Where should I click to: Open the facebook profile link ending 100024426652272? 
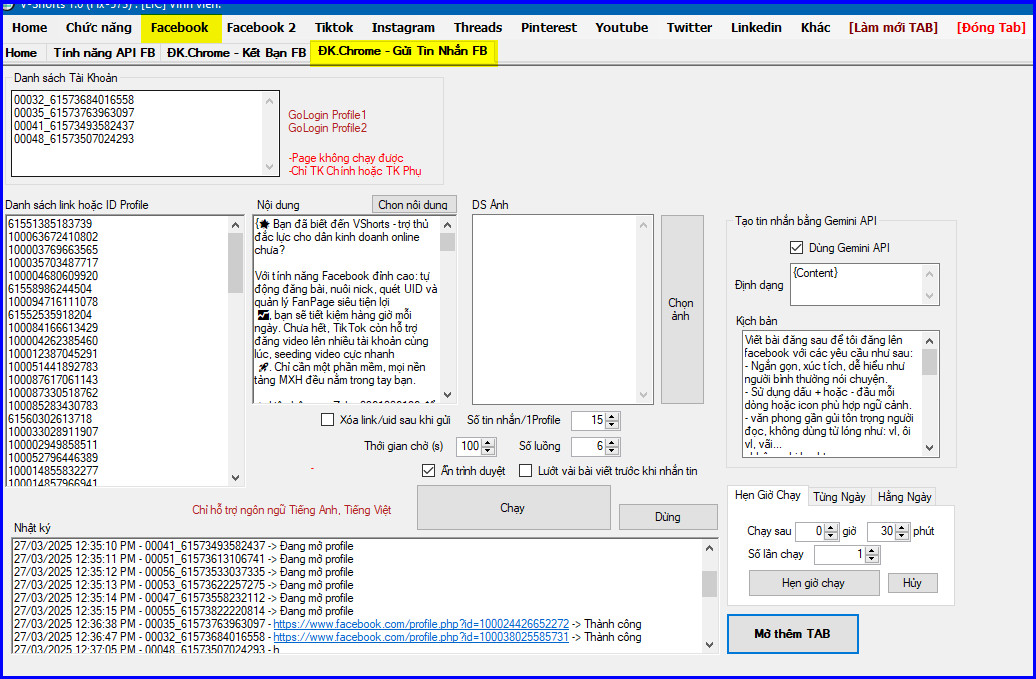pos(421,623)
